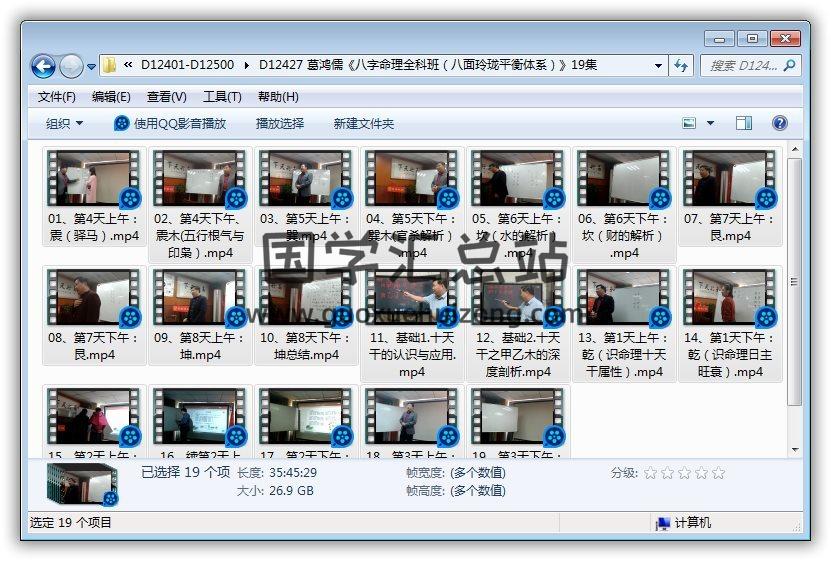Open the 查看(V) menu
Viewport: 831px width, 561px height.
tap(166, 97)
